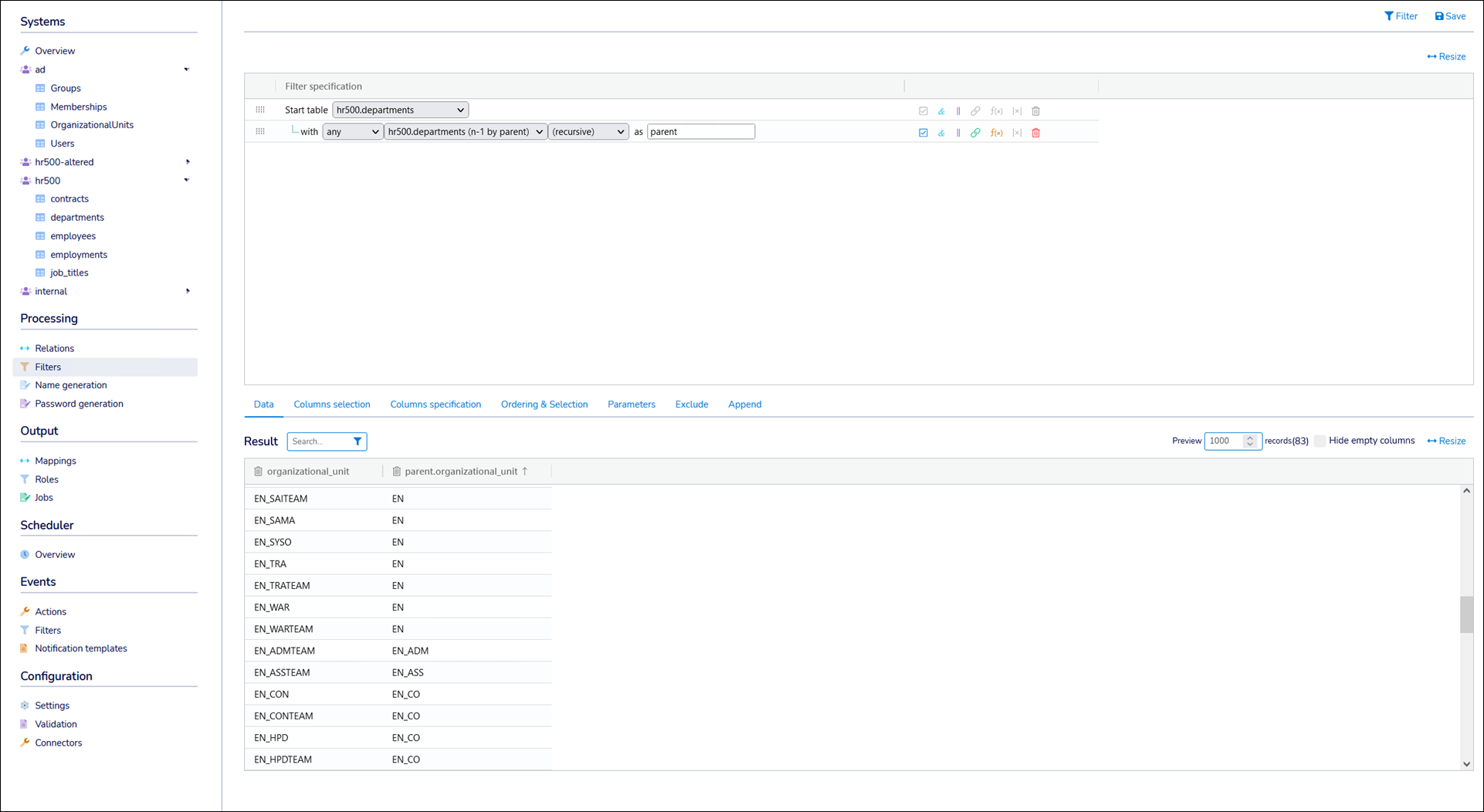The height and width of the screenshot is (812, 1484).
Task: Click the |x| icon in the relation row
Action: [x=1017, y=133]
